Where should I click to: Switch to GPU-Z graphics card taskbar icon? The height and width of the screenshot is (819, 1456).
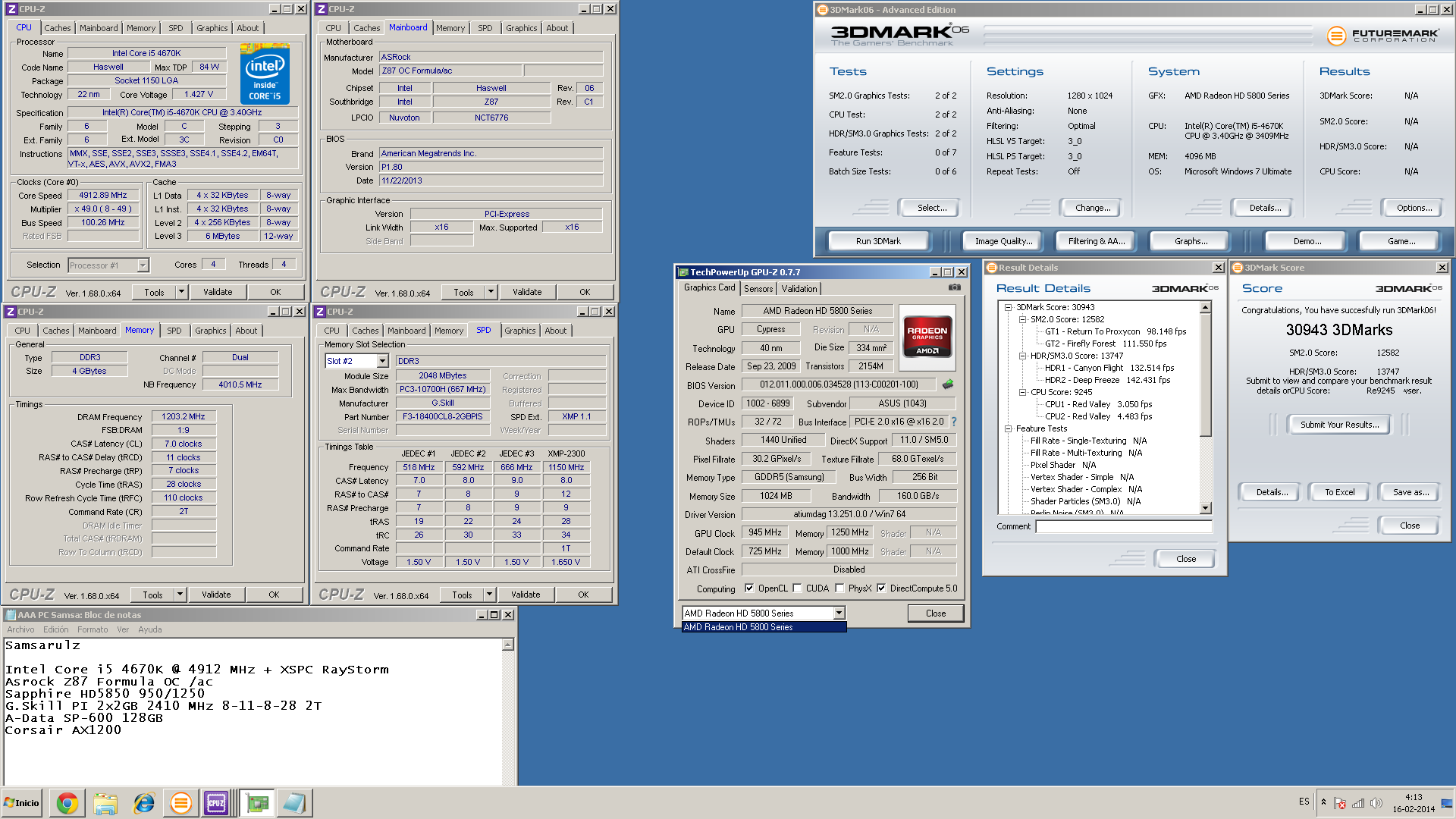coord(257,803)
